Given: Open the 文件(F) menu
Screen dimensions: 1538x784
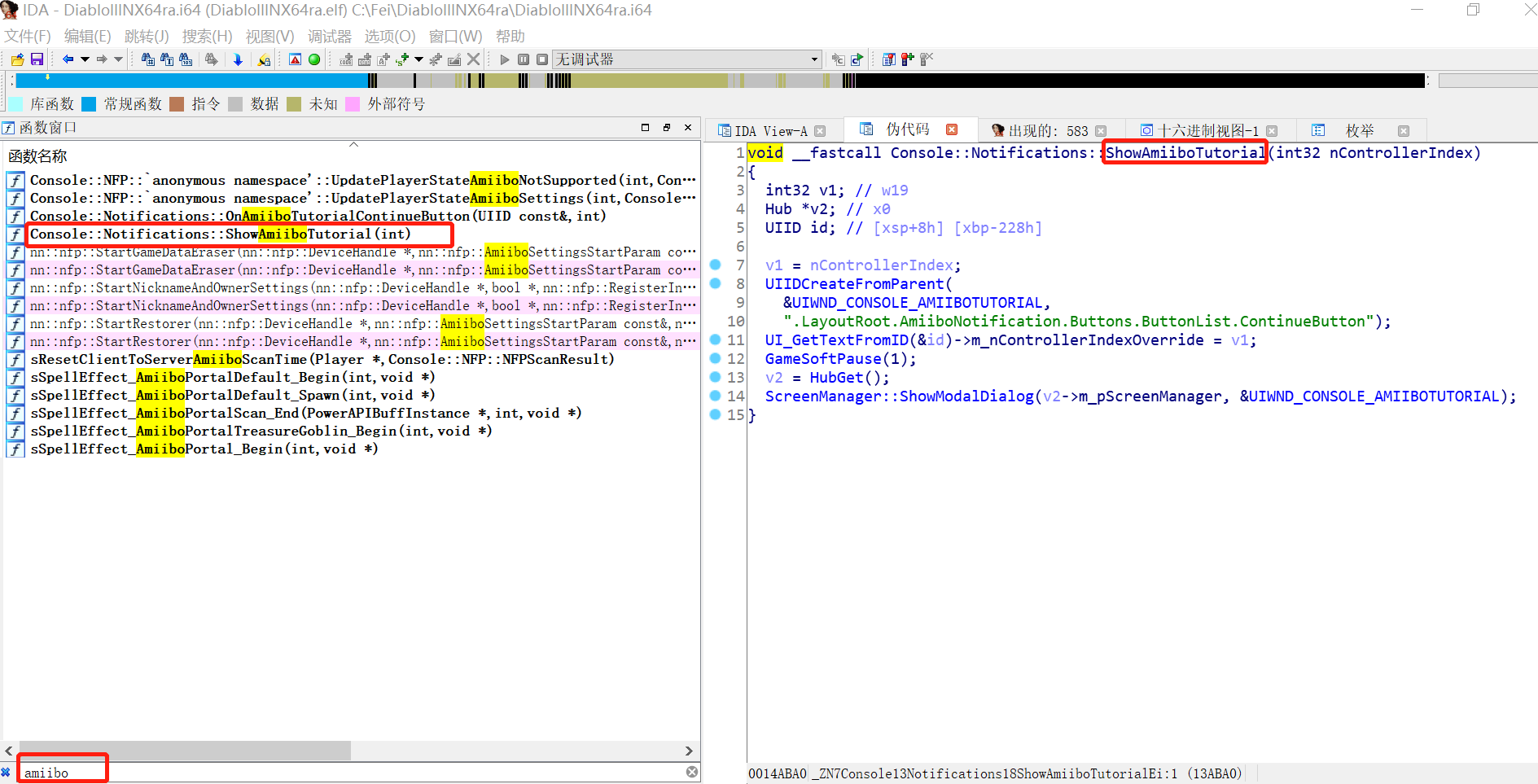Looking at the screenshot, I should point(28,37).
